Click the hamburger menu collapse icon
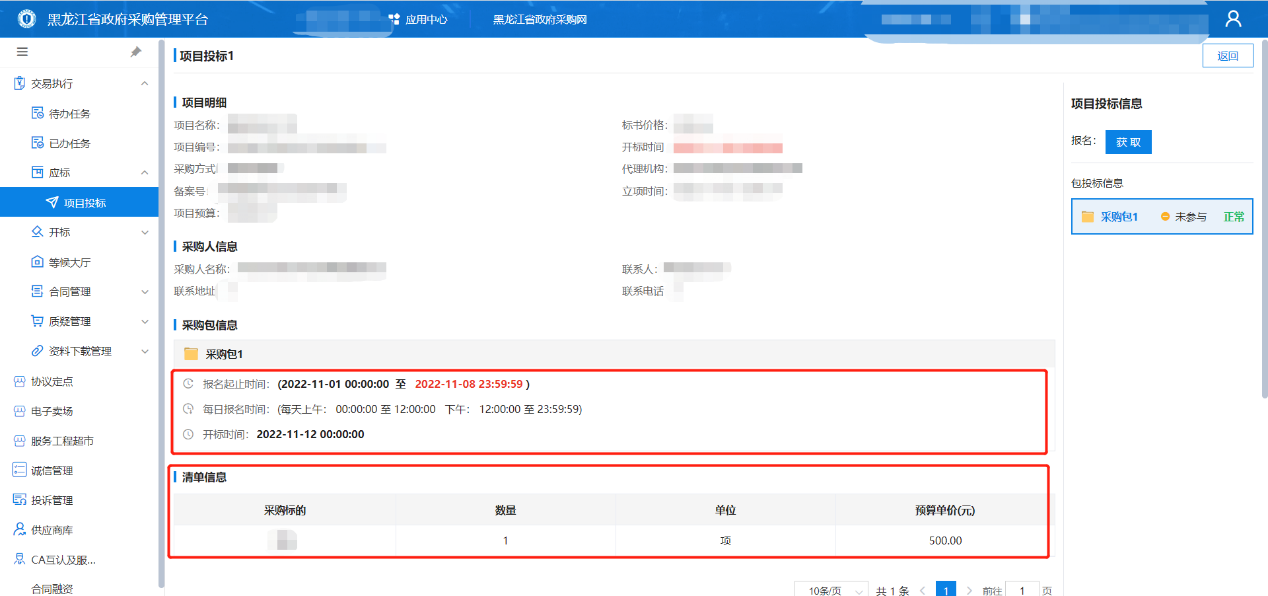 (22, 52)
